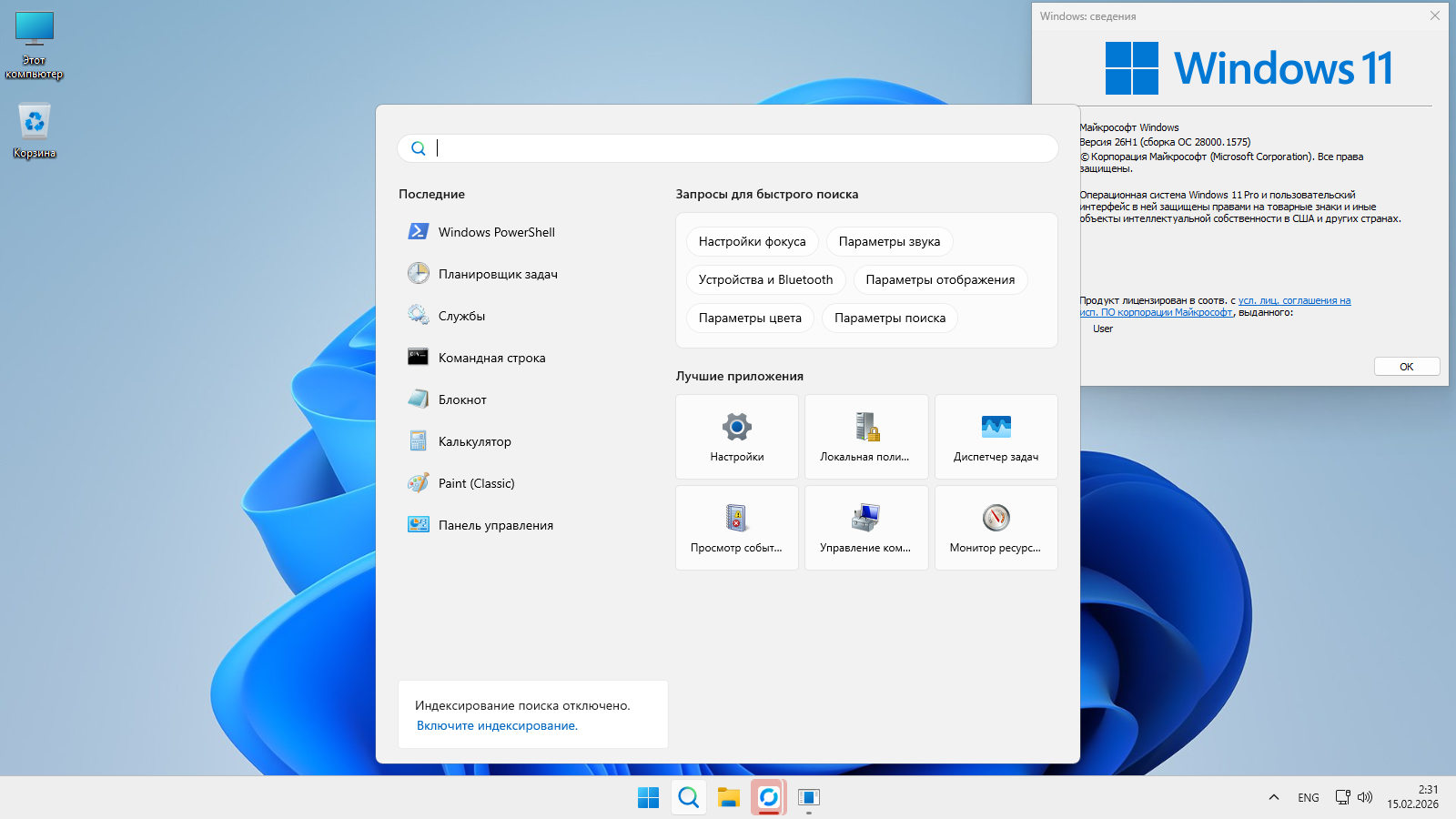
Task: Open File Explorer from the taskbar
Action: point(728,797)
